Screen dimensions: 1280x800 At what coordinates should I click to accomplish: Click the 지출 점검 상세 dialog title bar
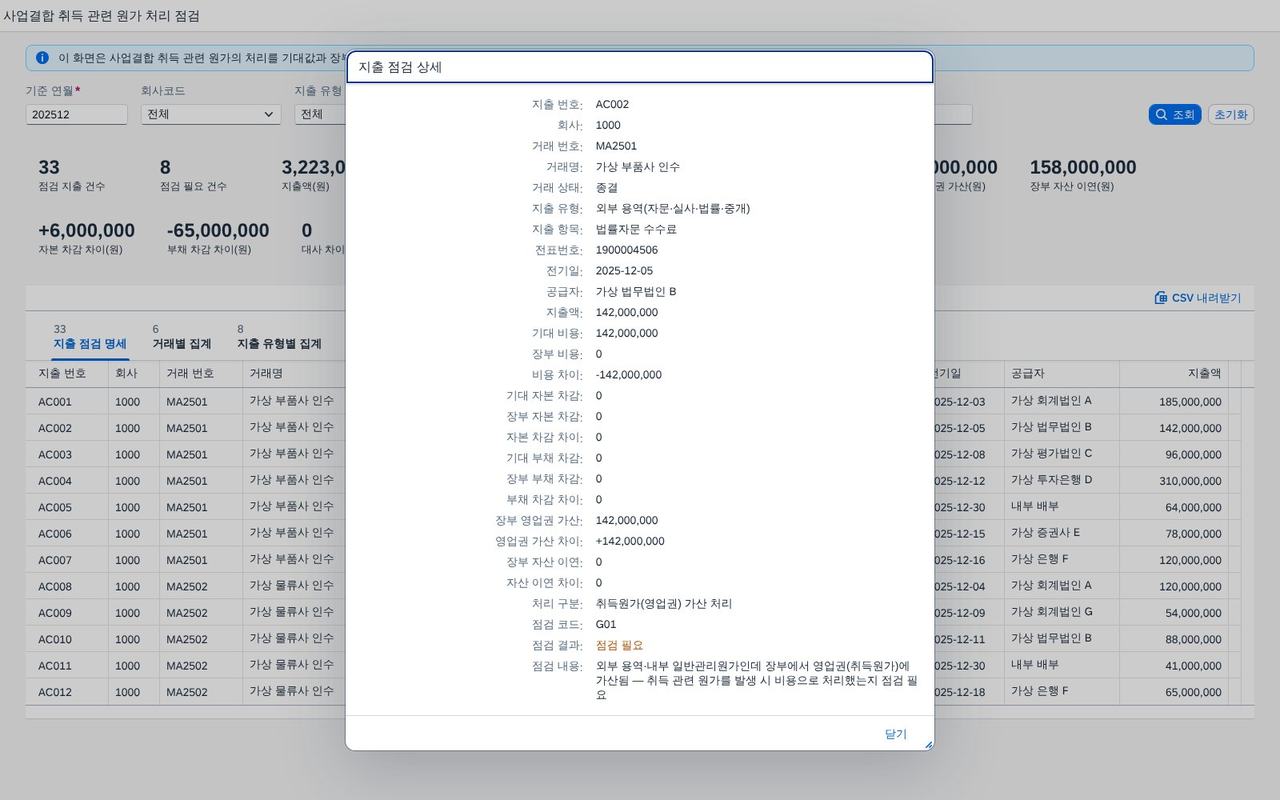[640, 67]
